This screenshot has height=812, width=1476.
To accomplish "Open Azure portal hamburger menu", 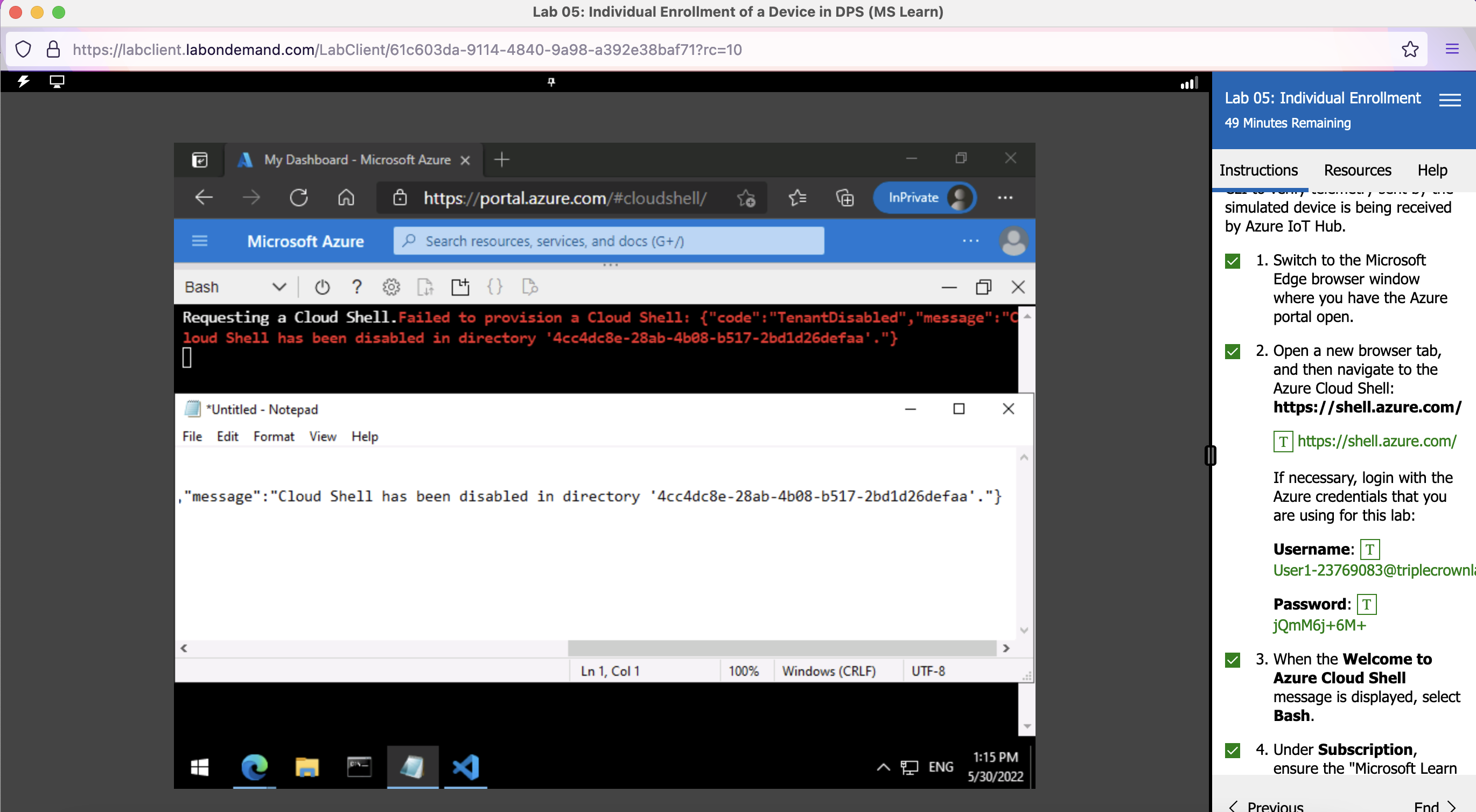I will 199,241.
